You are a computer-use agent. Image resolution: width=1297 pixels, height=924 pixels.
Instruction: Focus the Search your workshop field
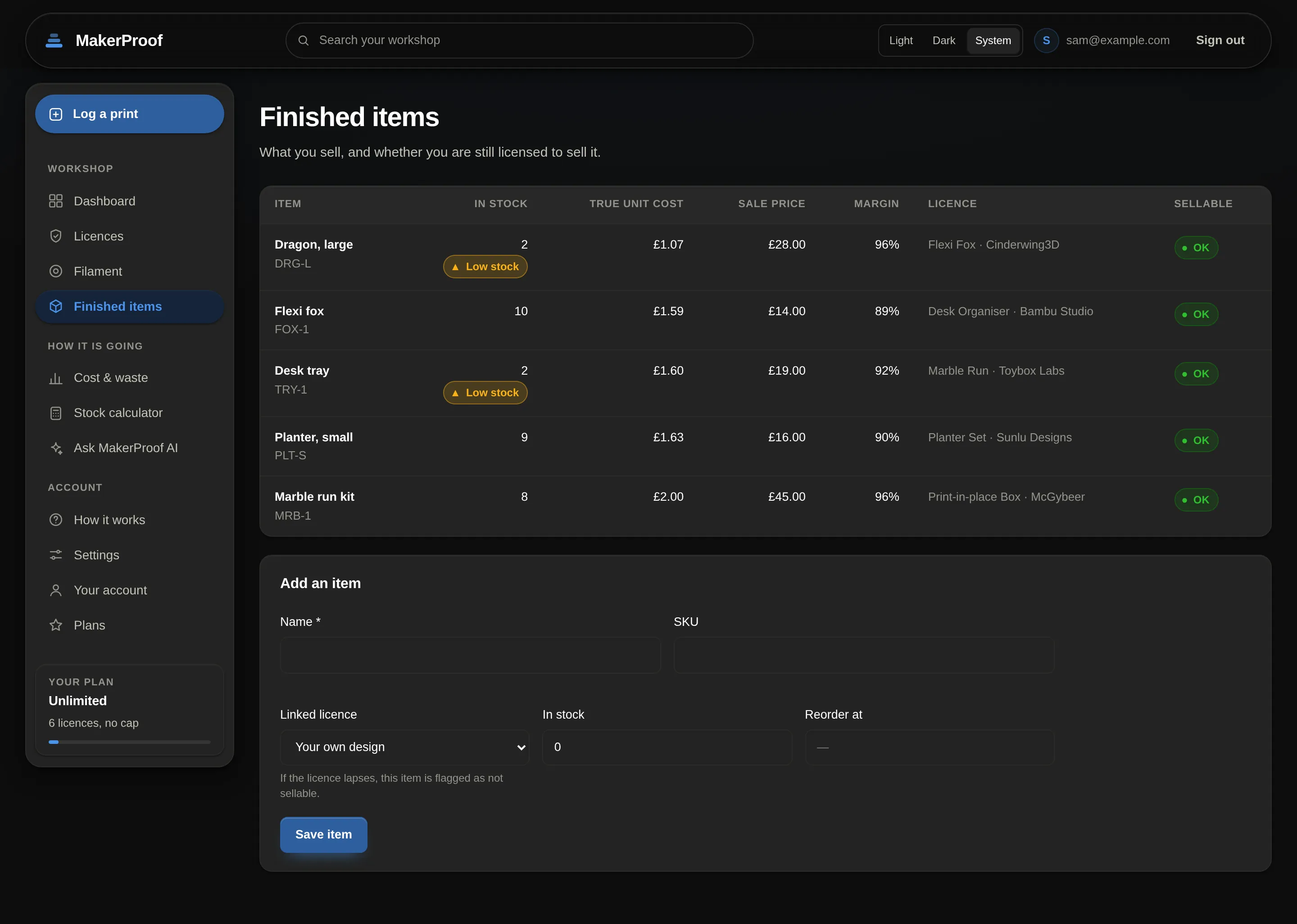519,41
